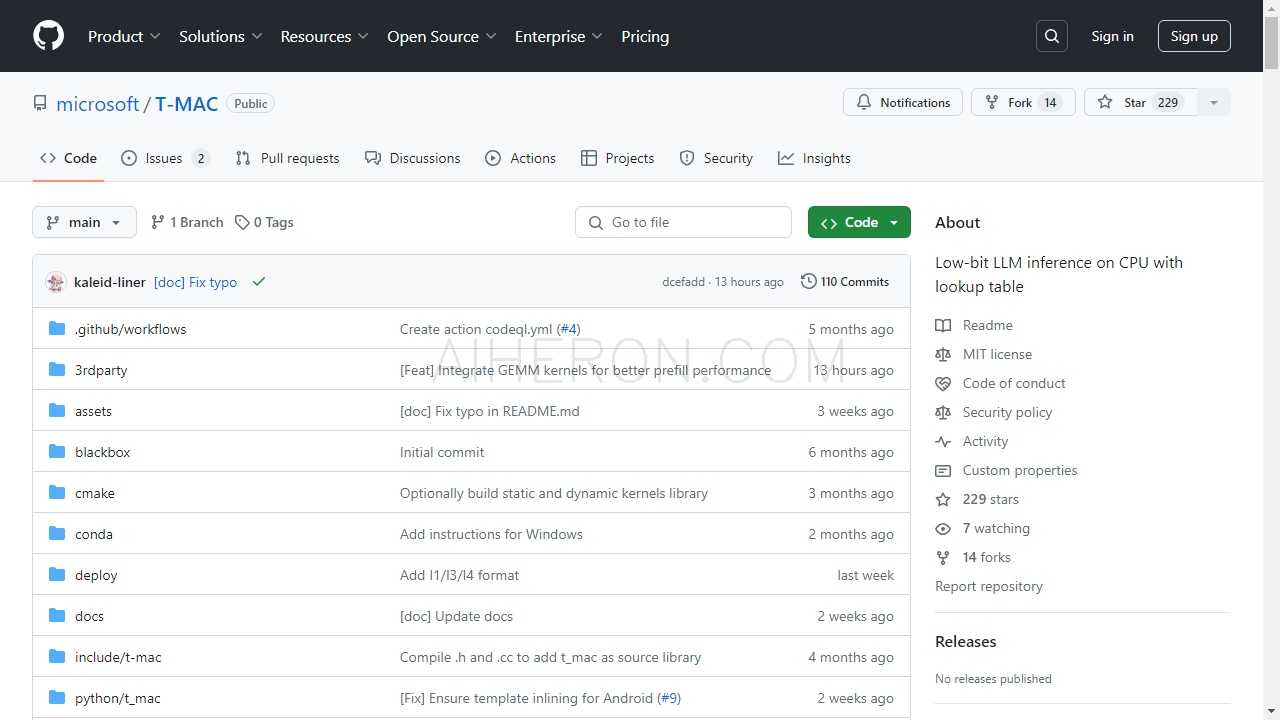The height and width of the screenshot is (720, 1280).
Task: Click the Code of conduct heart icon
Action: pyautogui.click(x=943, y=383)
